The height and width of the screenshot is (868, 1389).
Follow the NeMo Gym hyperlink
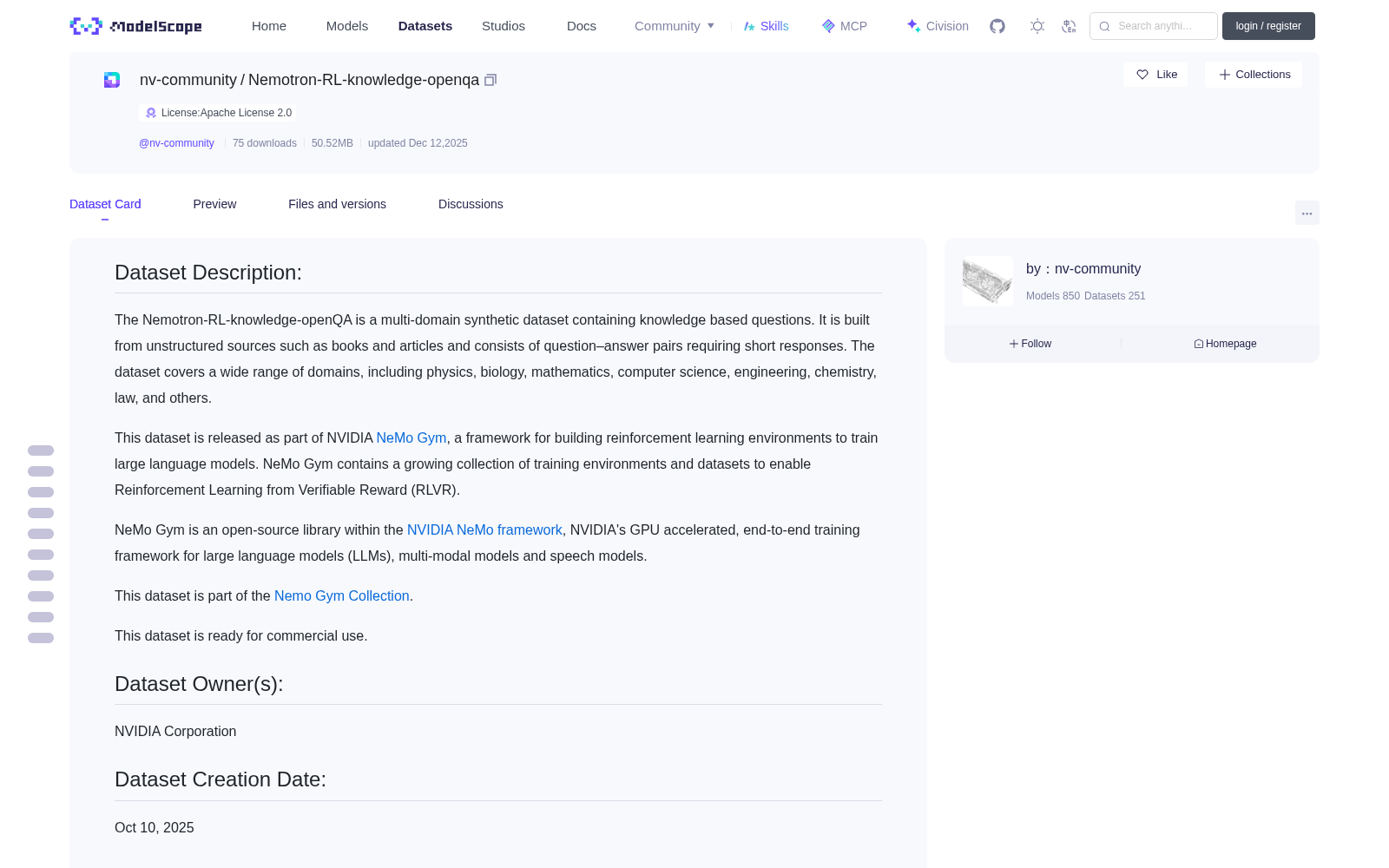tap(411, 437)
